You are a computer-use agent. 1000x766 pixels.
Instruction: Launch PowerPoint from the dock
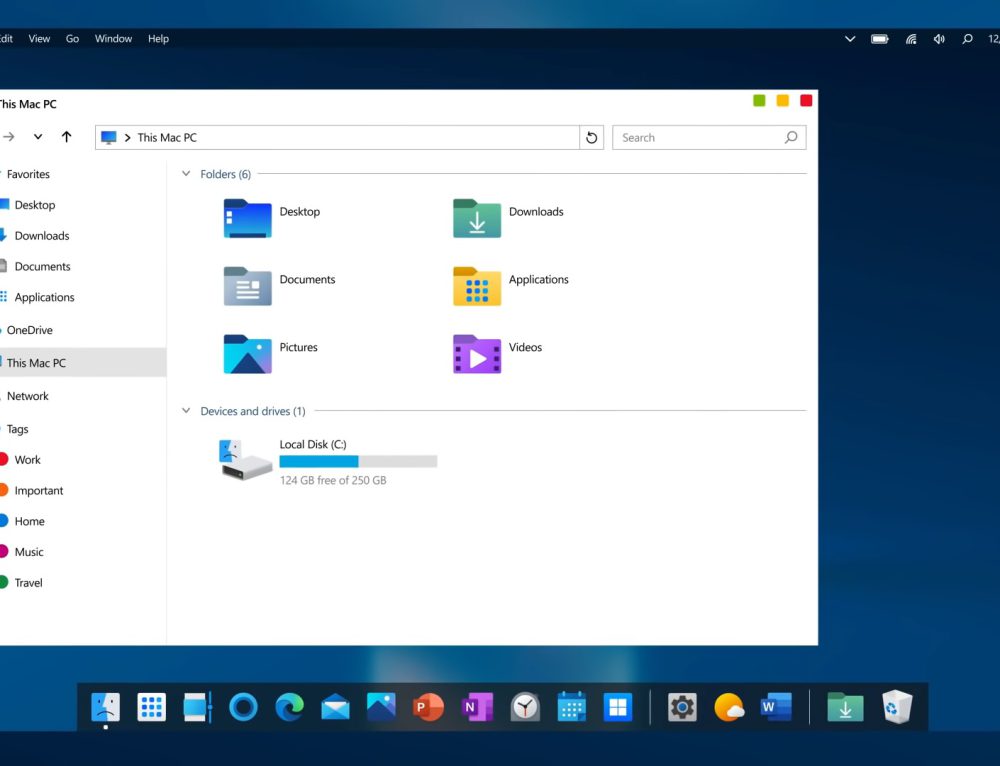tap(428, 707)
